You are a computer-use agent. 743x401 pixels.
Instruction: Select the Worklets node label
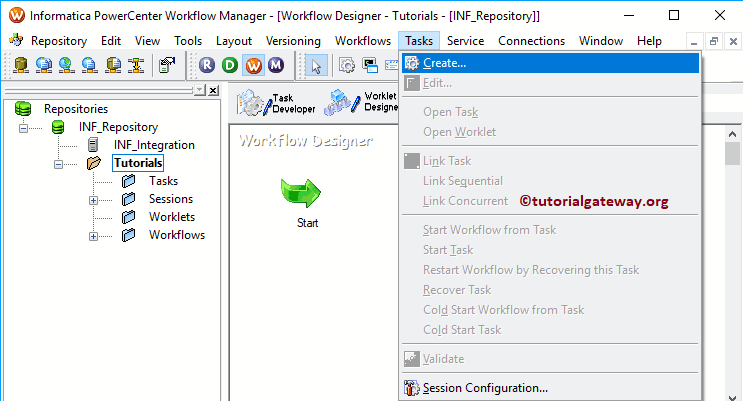point(172,217)
